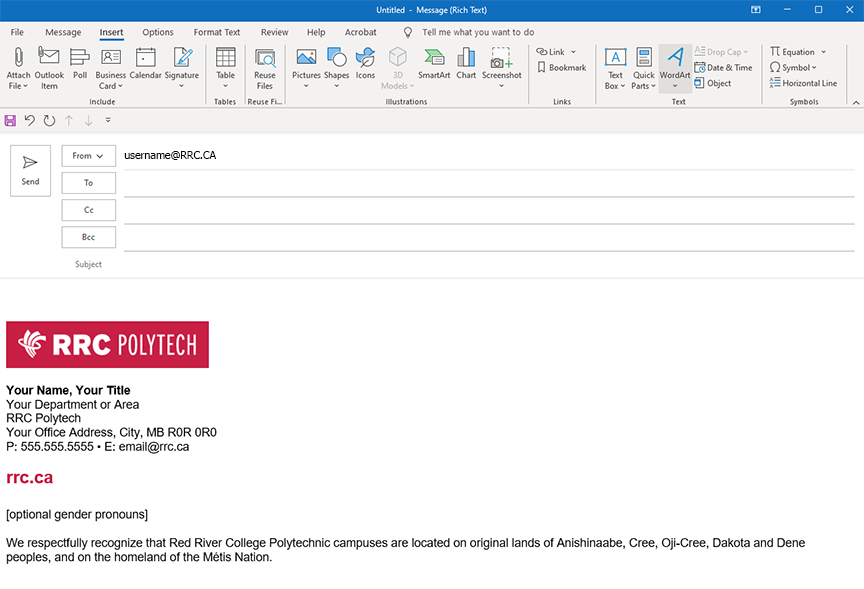Click the Attach File icon
This screenshot has width=864, height=589.
pyautogui.click(x=18, y=60)
